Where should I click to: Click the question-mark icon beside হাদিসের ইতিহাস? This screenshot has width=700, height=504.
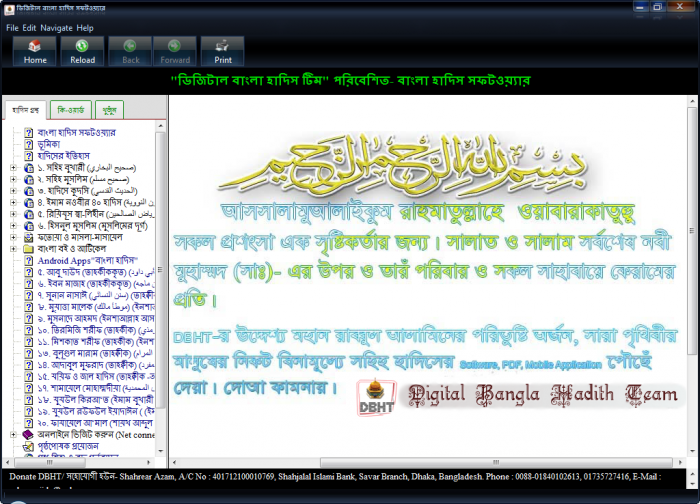coord(29,156)
